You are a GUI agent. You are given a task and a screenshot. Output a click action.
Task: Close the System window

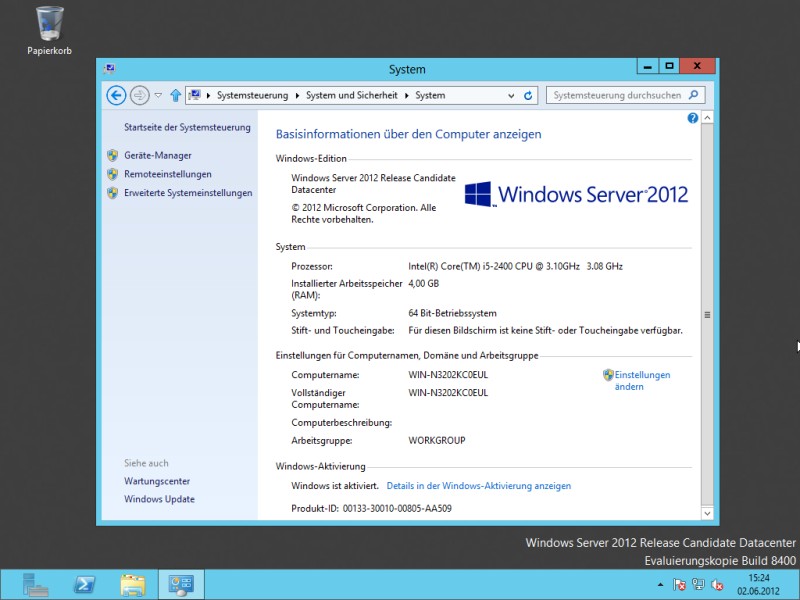click(697, 66)
